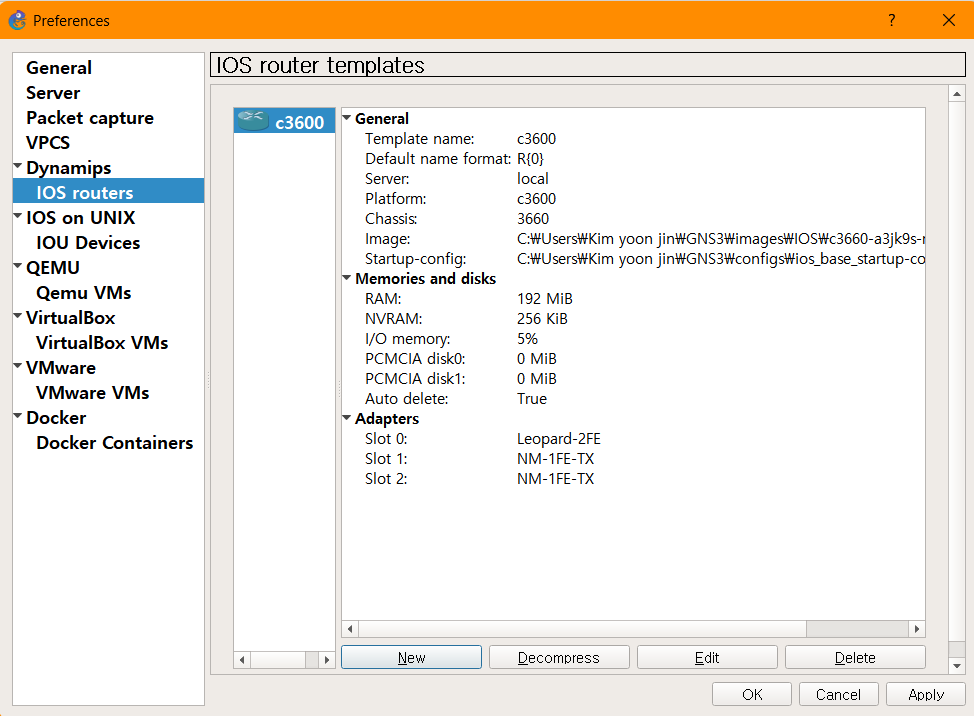Open Docker Containers page

pyautogui.click(x=115, y=443)
